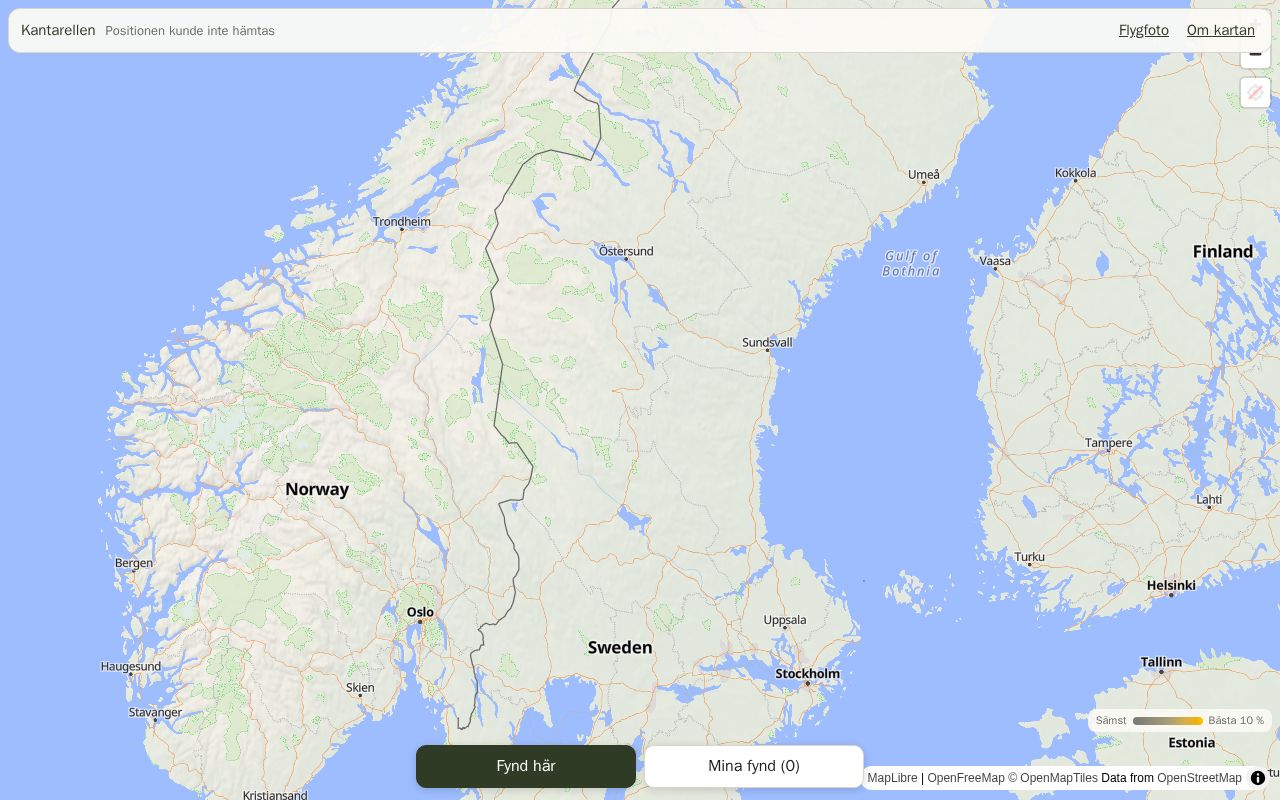This screenshot has height=800, width=1280.
Task: Click the Stockholm label on the map
Action: point(807,673)
